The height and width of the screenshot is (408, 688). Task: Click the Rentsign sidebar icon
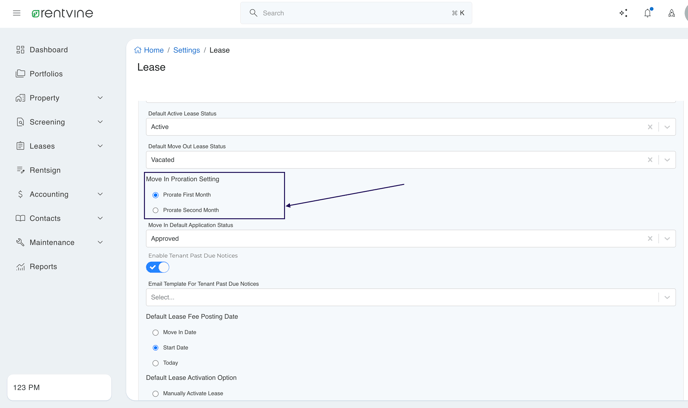pos(20,170)
